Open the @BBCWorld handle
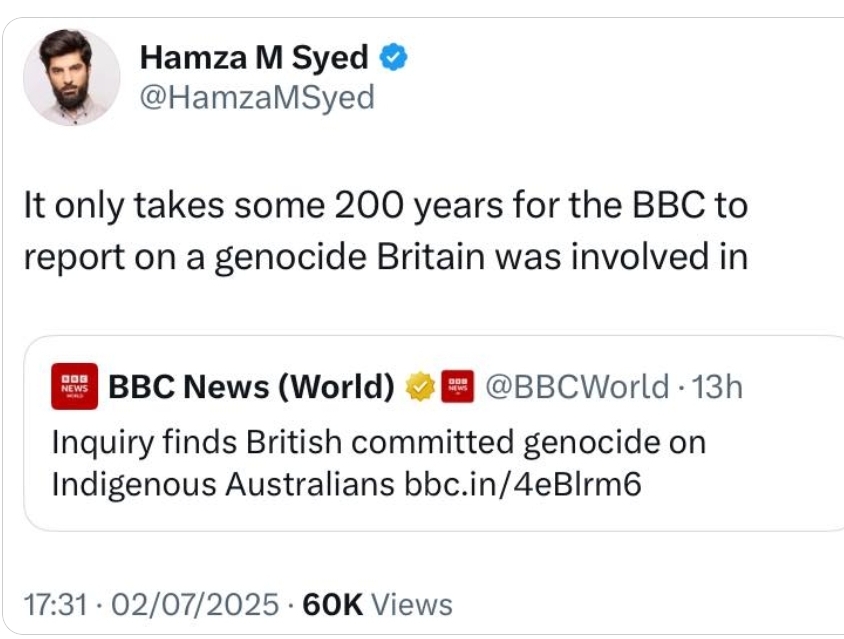The width and height of the screenshot is (844, 639). click(576, 386)
